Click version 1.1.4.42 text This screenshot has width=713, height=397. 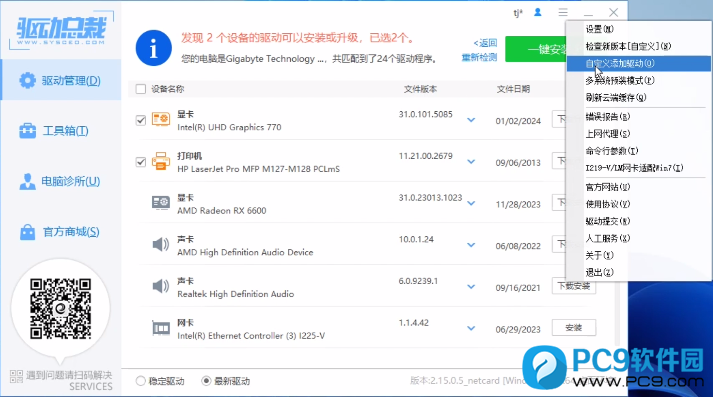tap(414, 323)
